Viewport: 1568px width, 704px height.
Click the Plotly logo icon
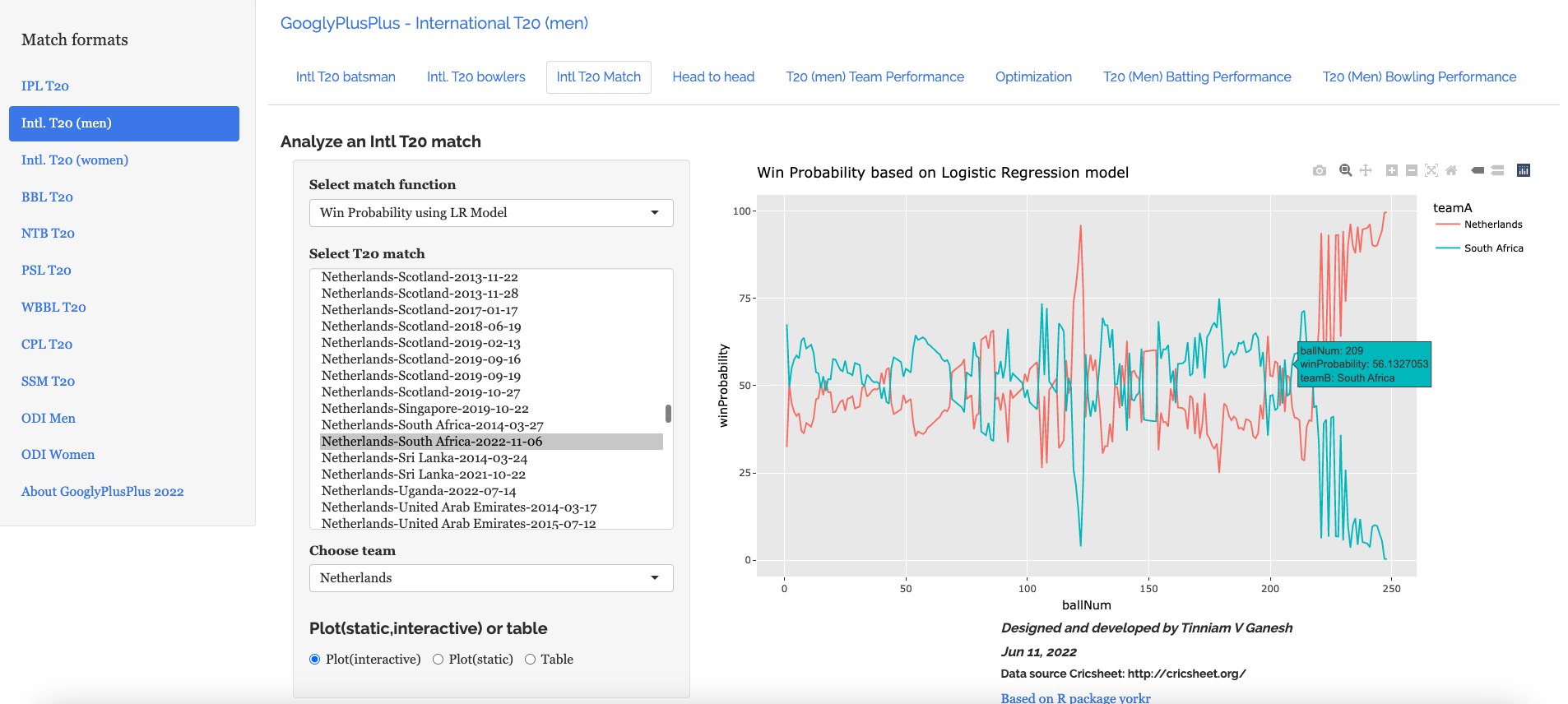tap(1524, 170)
